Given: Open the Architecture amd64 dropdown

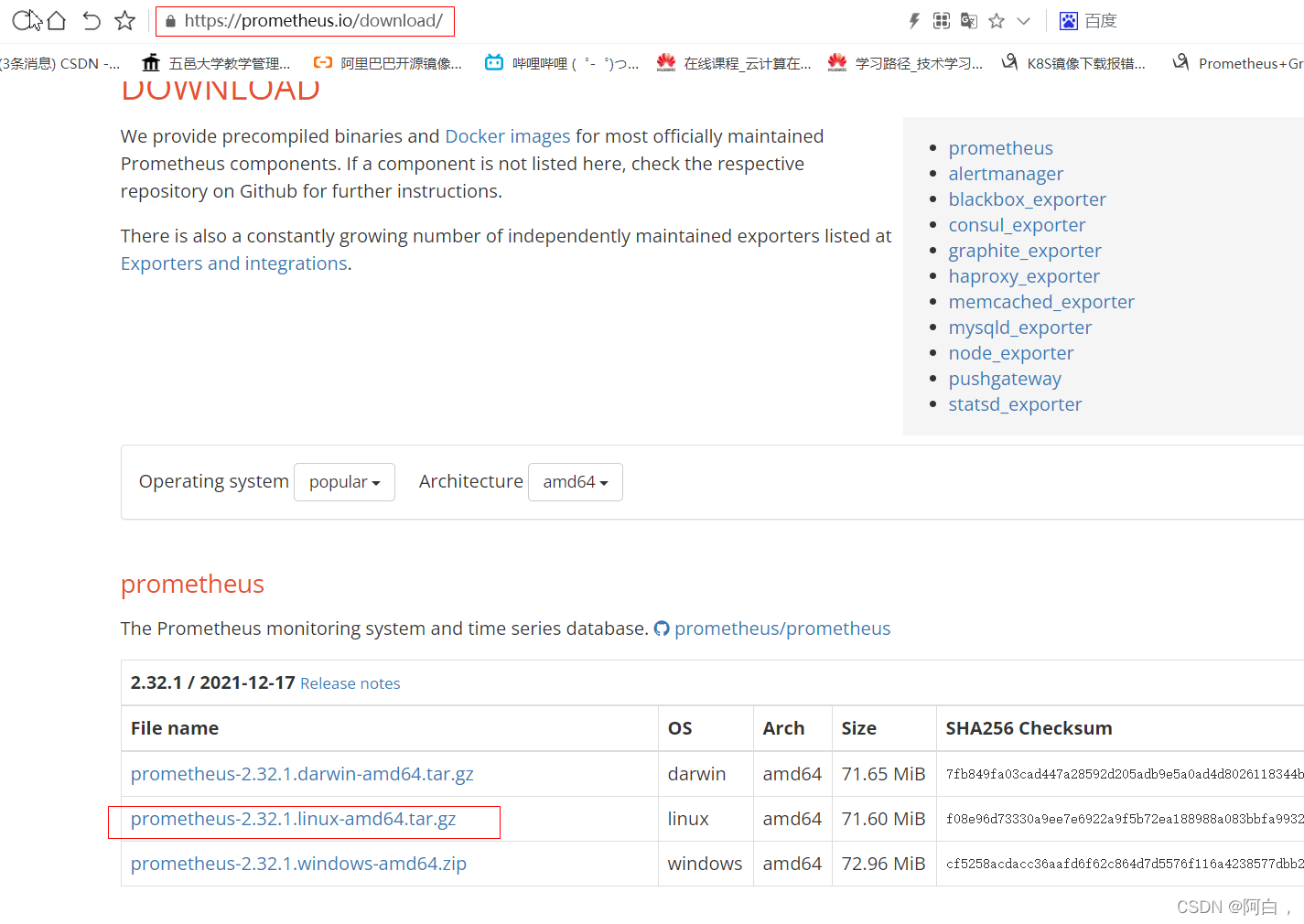Looking at the screenshot, I should pos(576,482).
